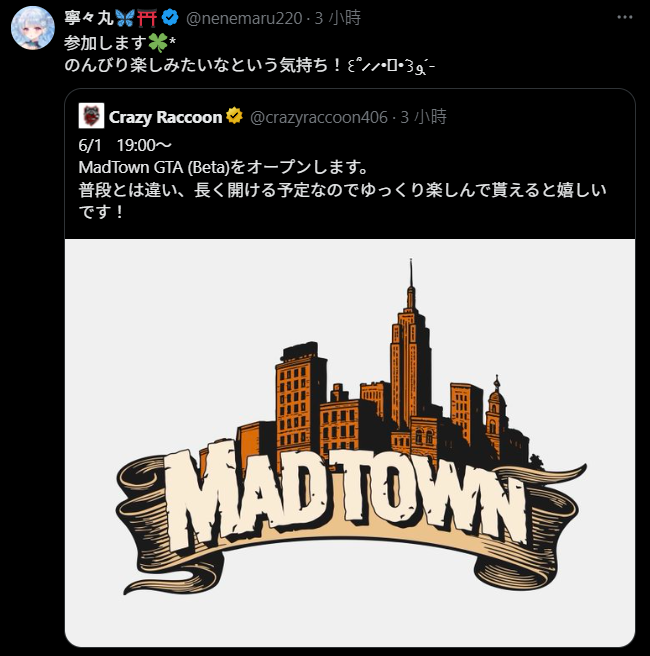Image resolution: width=650 pixels, height=656 pixels.
Task: Click the のんびり楽しみたいな text line
Action: coord(250,66)
